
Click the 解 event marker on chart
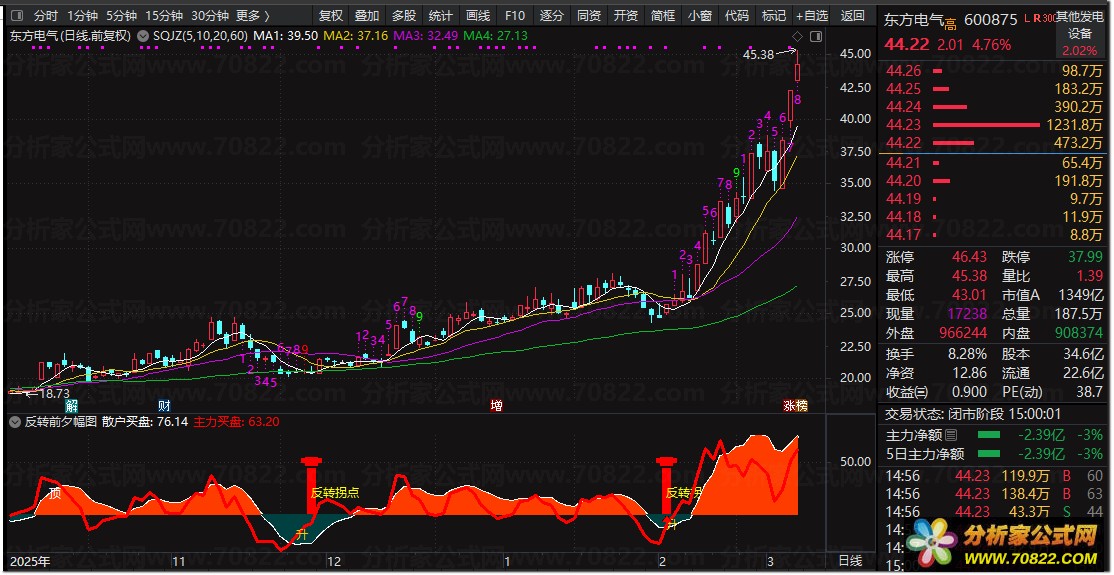72,406
